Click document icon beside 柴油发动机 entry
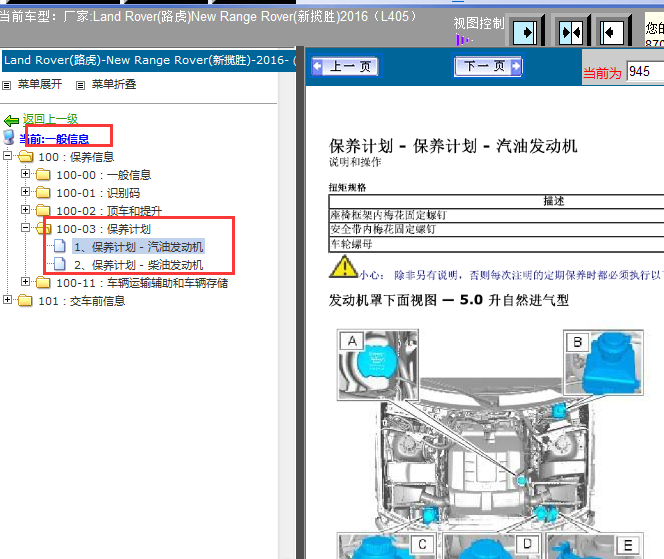Image resolution: width=664 pixels, height=559 pixels. [60, 264]
